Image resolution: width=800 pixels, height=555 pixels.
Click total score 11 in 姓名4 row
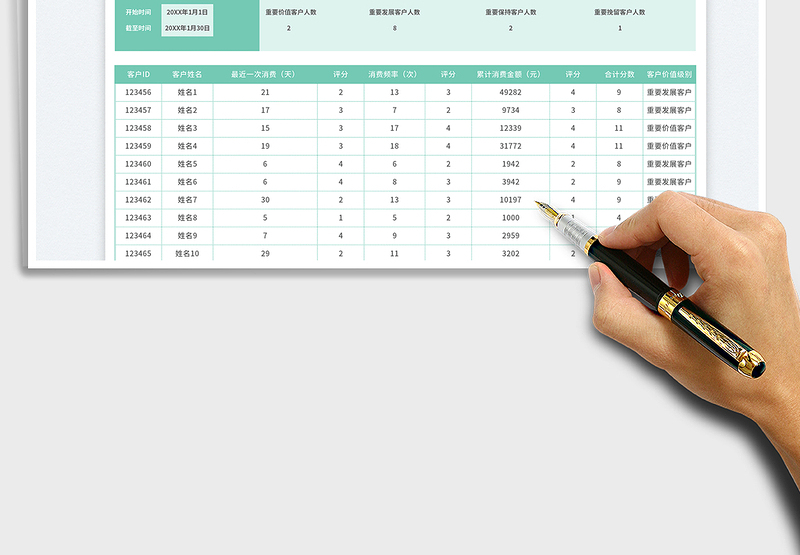pos(619,146)
